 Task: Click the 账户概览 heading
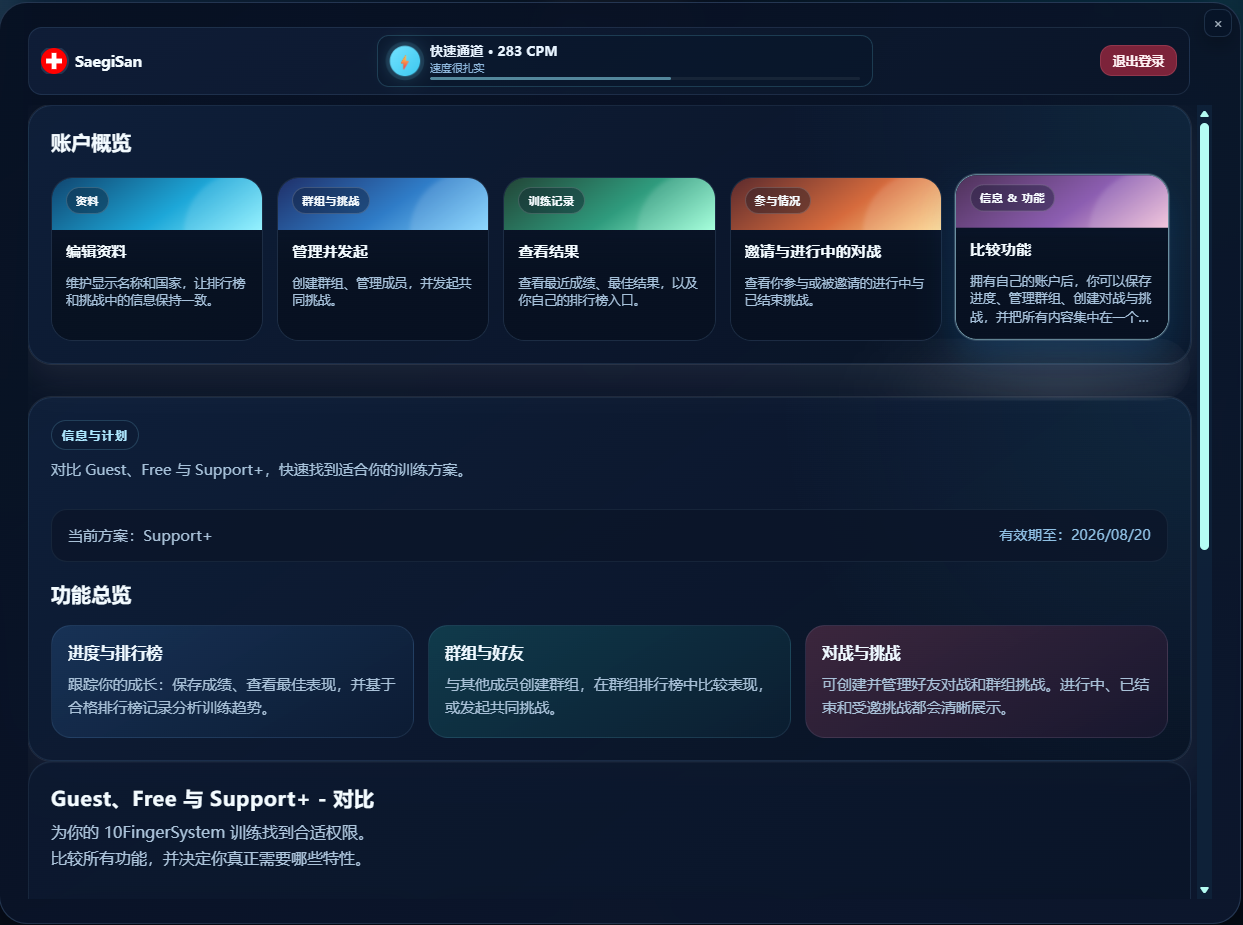point(91,143)
